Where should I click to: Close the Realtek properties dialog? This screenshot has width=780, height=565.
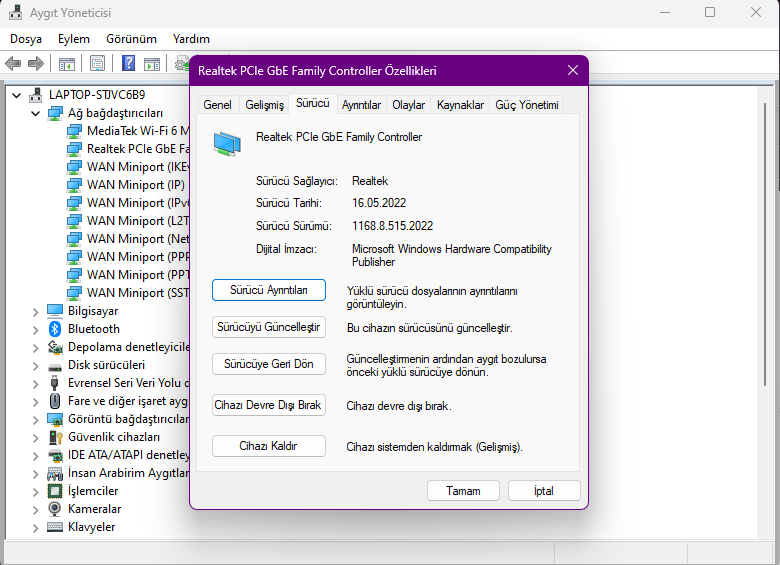573,70
